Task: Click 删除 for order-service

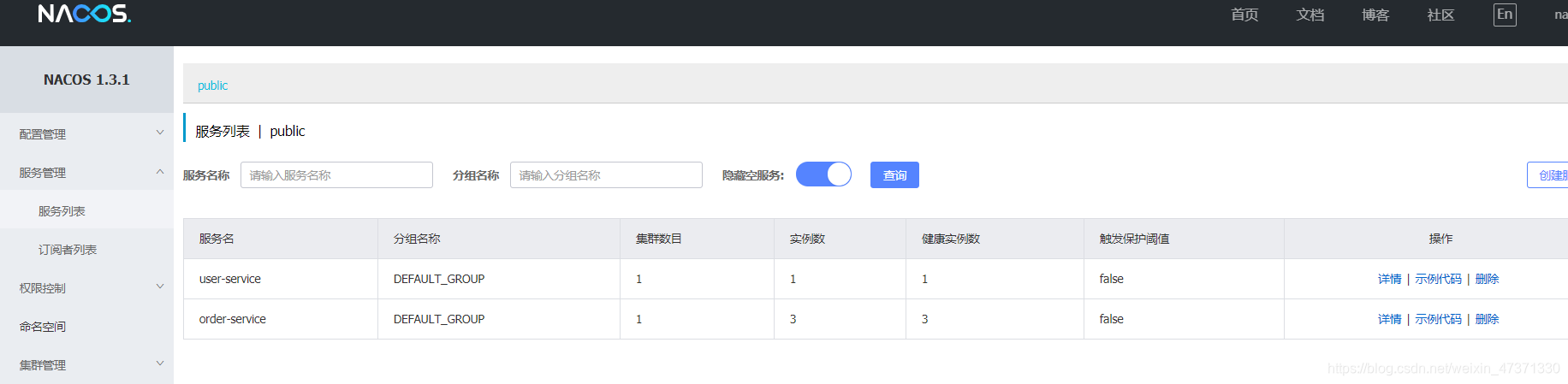Action: pyautogui.click(x=1487, y=319)
